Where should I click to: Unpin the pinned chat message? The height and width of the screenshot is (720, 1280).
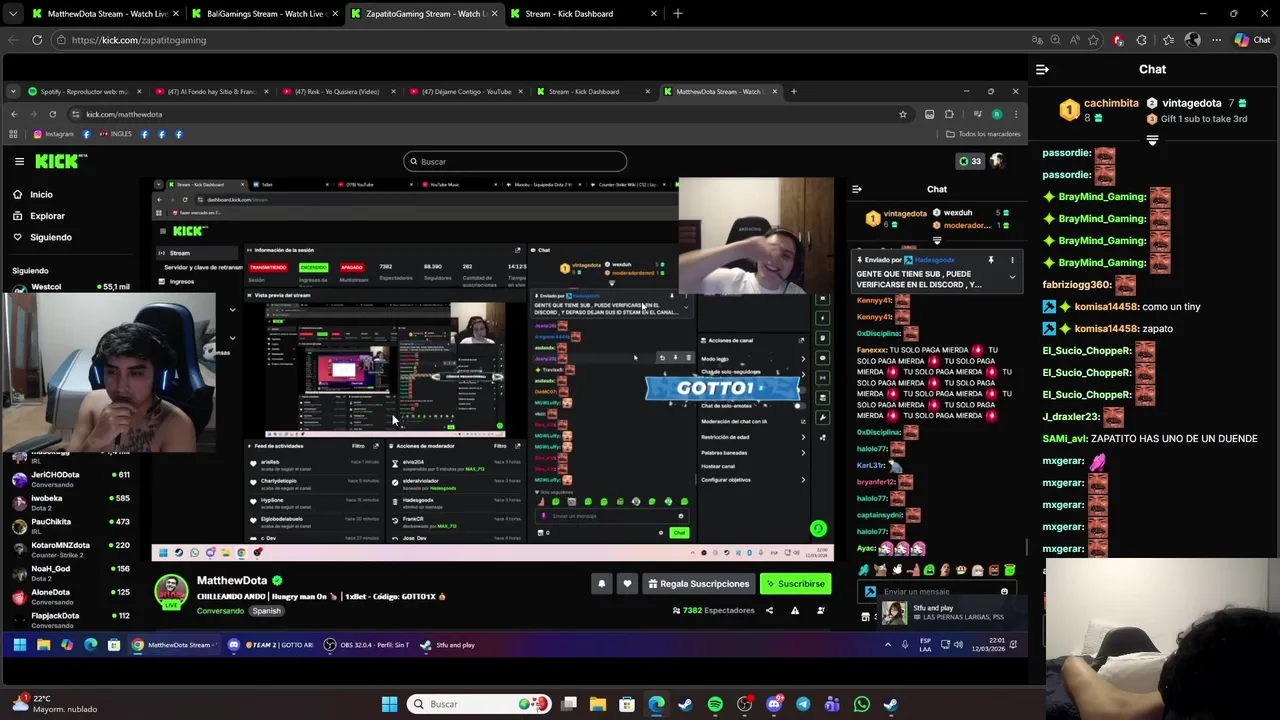tap(991, 260)
